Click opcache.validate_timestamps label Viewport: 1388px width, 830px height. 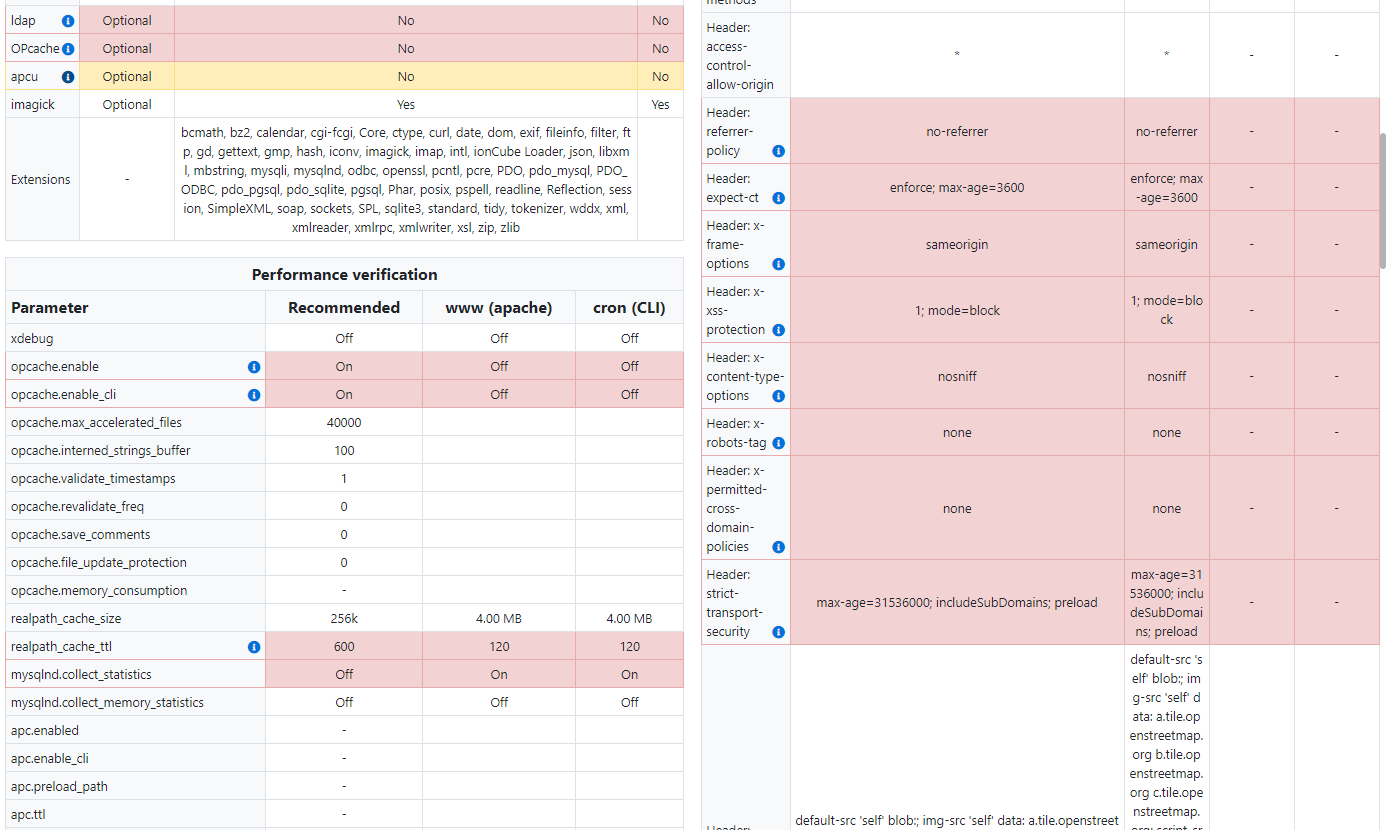[93, 479]
